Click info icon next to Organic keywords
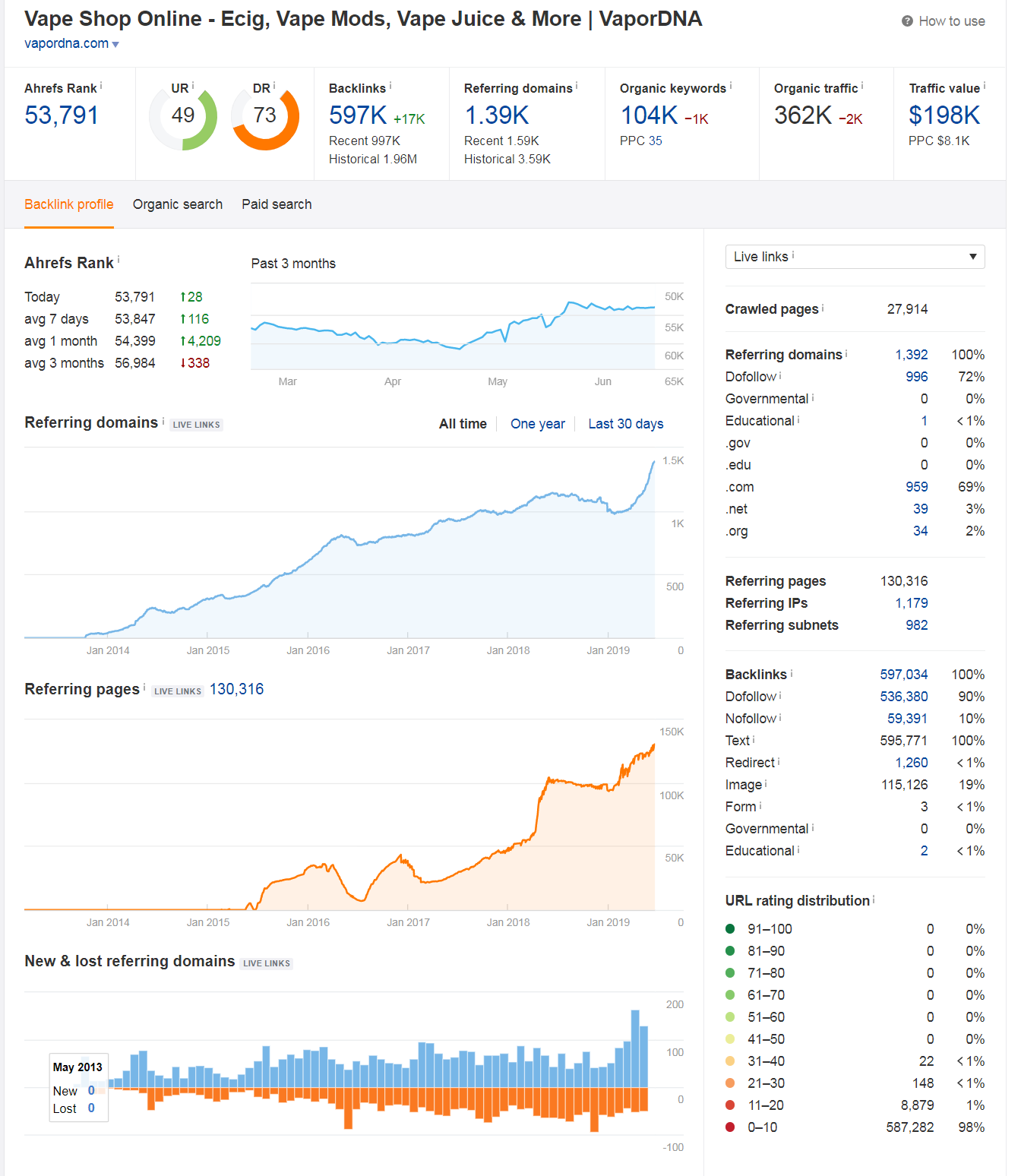The image size is (1021, 1176). click(731, 85)
